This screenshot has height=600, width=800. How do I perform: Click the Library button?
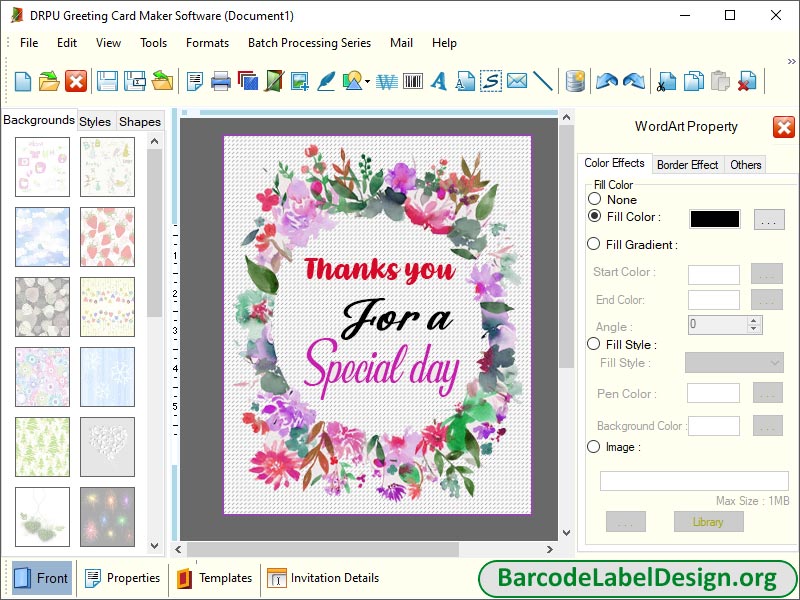(709, 521)
